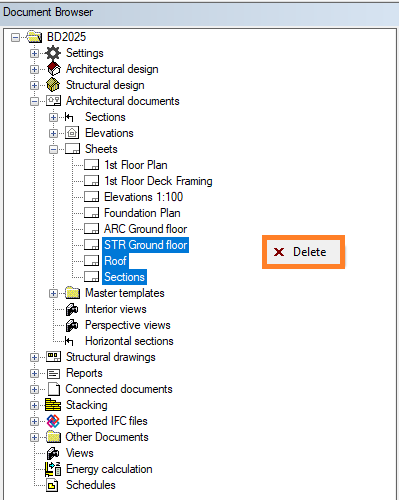
Task: Select the STR Ground floor sheet
Action: pyautogui.click(x=146, y=245)
